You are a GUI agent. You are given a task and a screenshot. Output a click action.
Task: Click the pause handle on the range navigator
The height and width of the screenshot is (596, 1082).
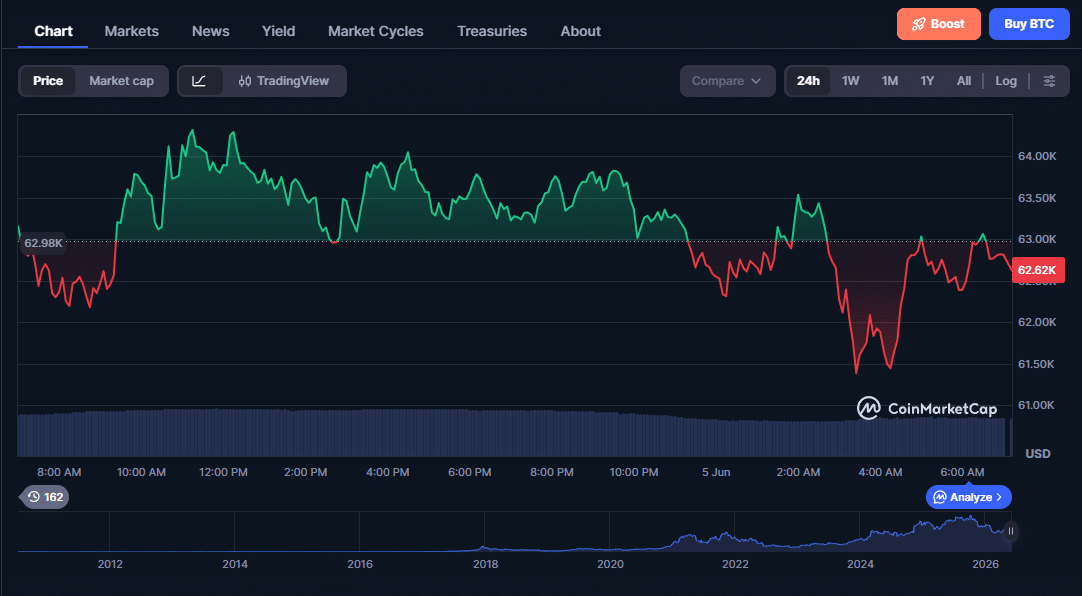click(1010, 531)
